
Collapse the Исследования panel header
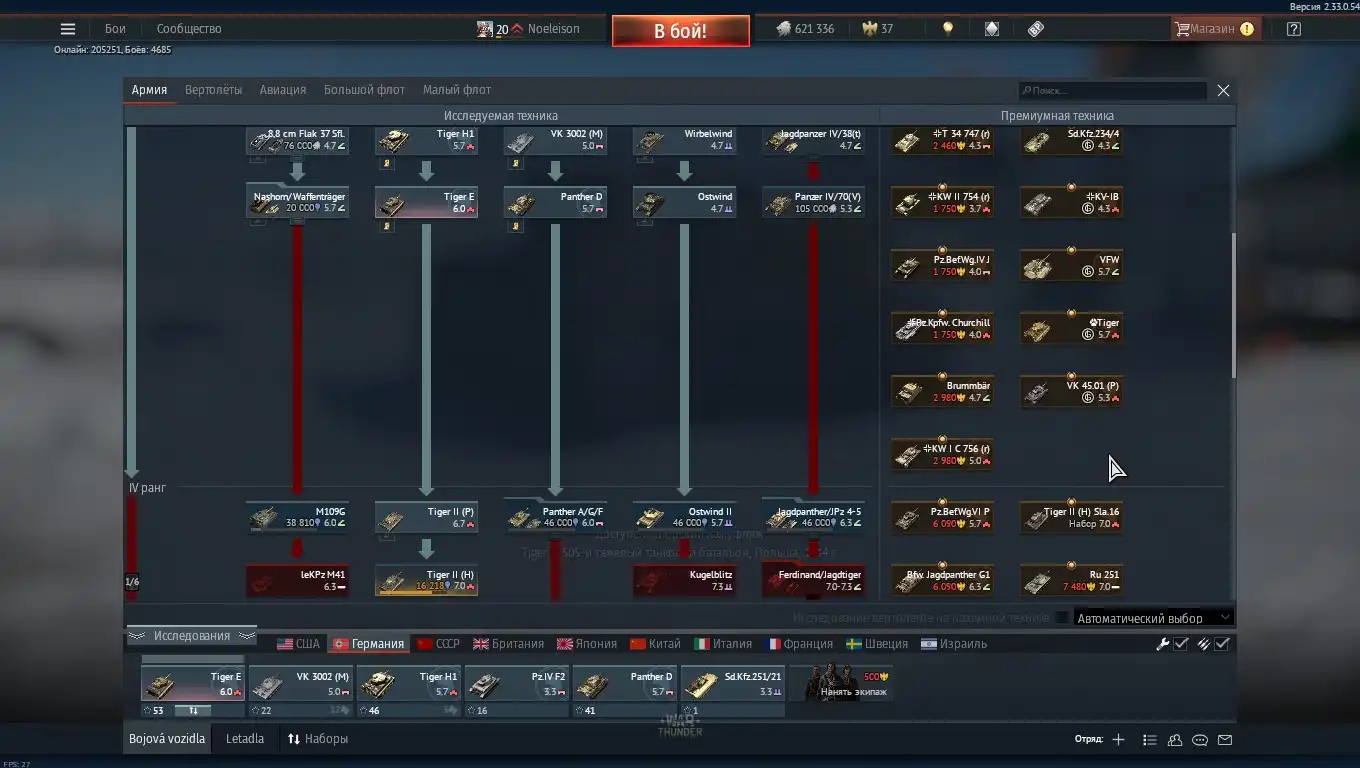191,636
